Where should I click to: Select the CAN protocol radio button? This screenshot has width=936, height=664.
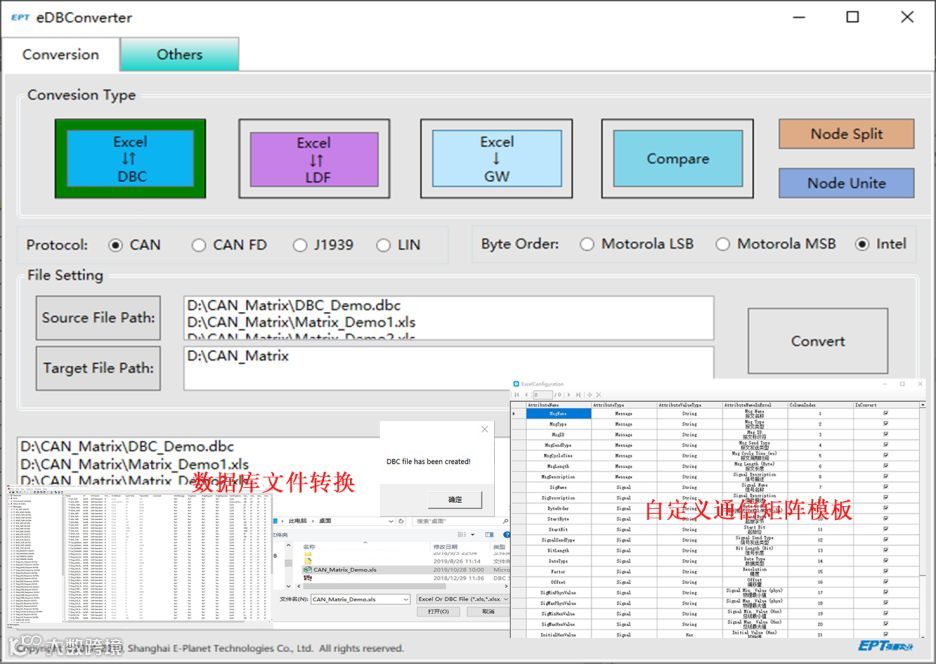[x=116, y=245]
